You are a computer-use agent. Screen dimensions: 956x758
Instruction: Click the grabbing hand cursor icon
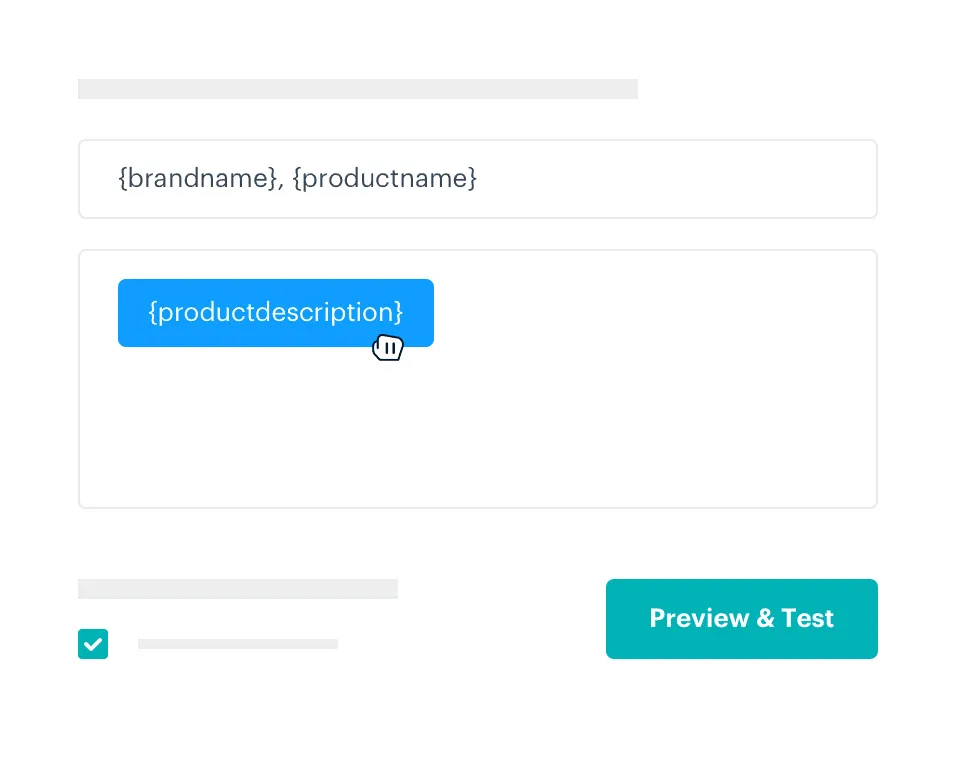pyautogui.click(x=388, y=348)
